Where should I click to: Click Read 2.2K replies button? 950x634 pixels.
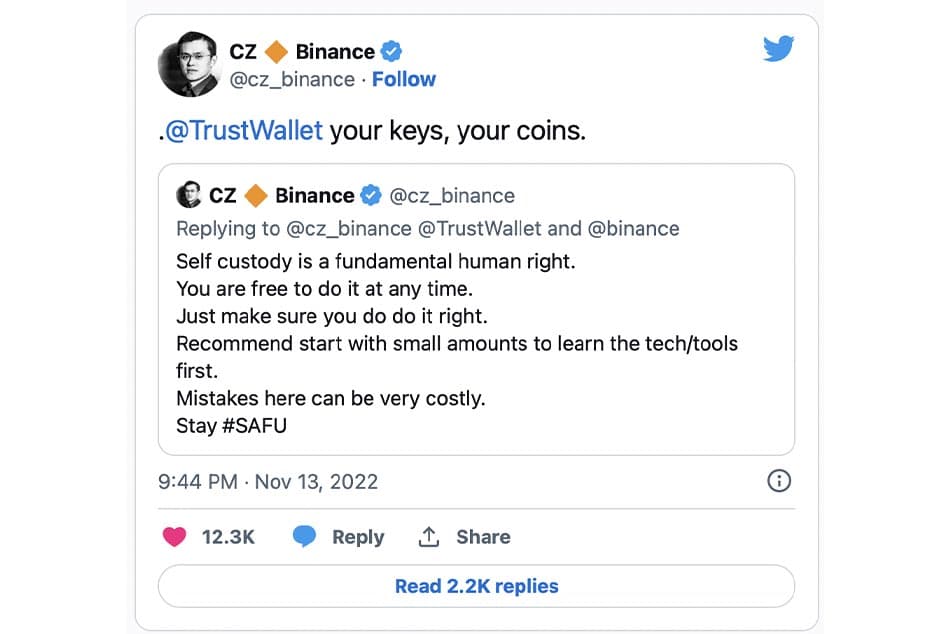click(x=476, y=586)
